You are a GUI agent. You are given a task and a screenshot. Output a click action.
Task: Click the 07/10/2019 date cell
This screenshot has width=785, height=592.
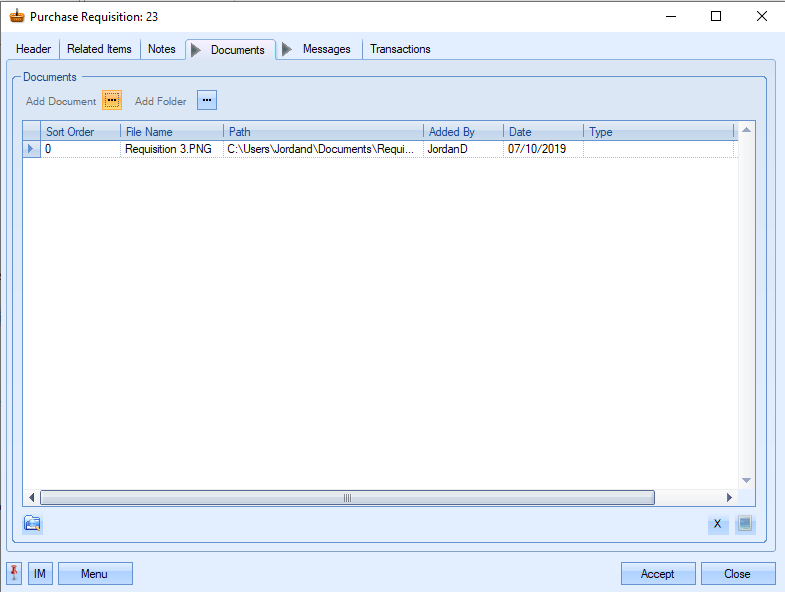(544, 149)
